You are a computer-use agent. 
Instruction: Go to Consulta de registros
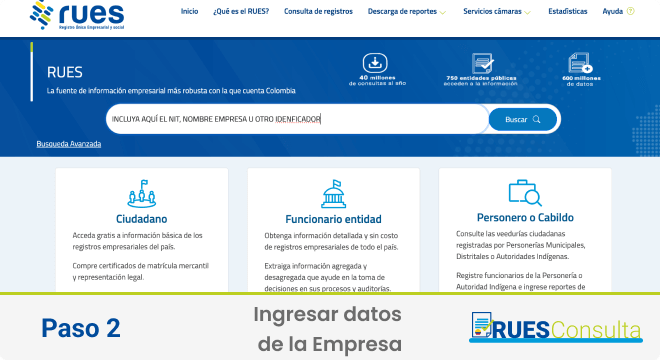coord(318,11)
